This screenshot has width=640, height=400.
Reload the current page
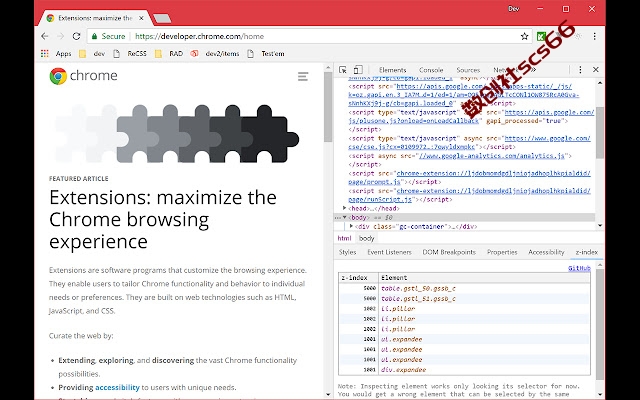click(76, 36)
